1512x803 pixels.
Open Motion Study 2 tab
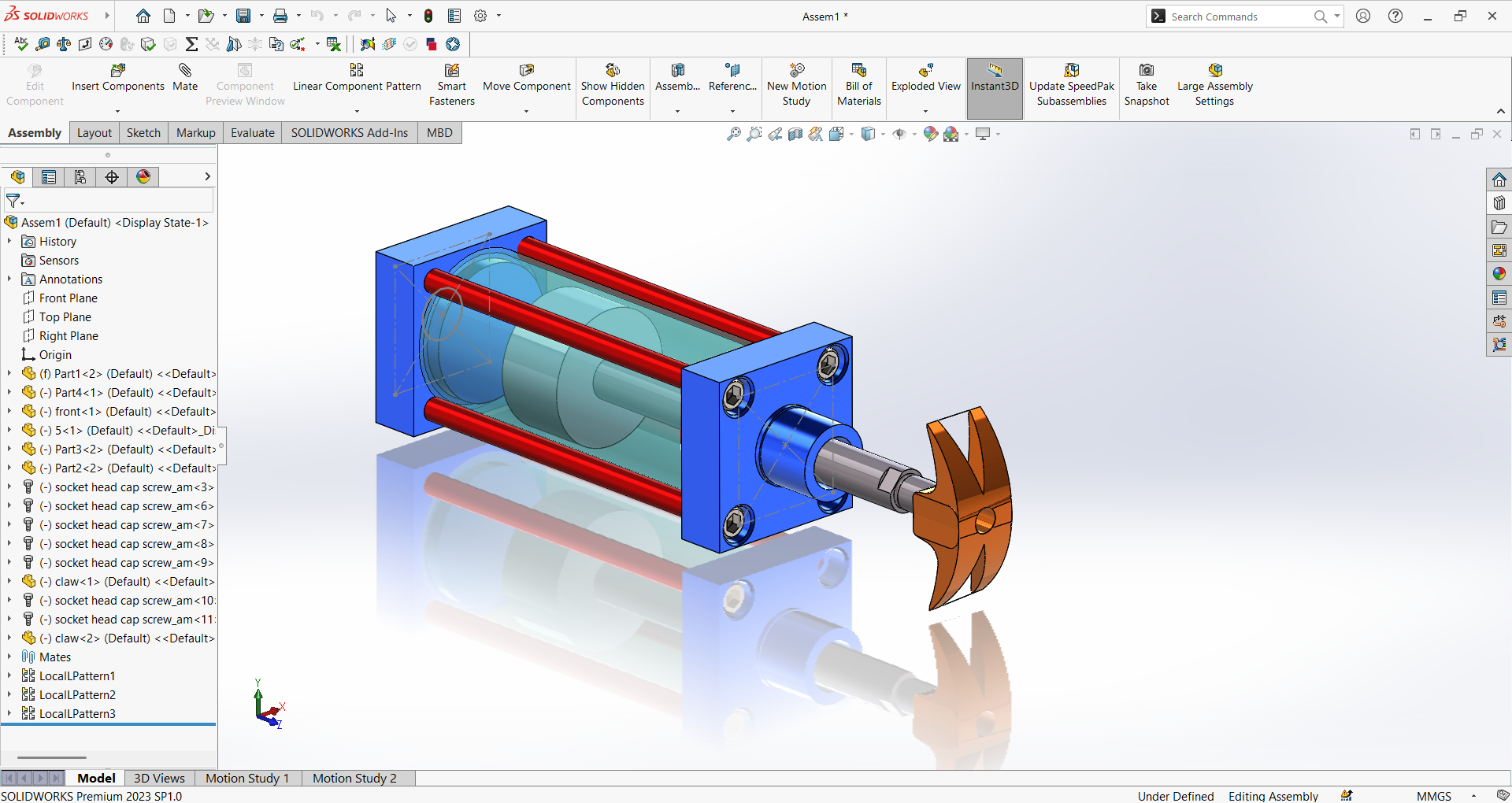[x=354, y=778]
